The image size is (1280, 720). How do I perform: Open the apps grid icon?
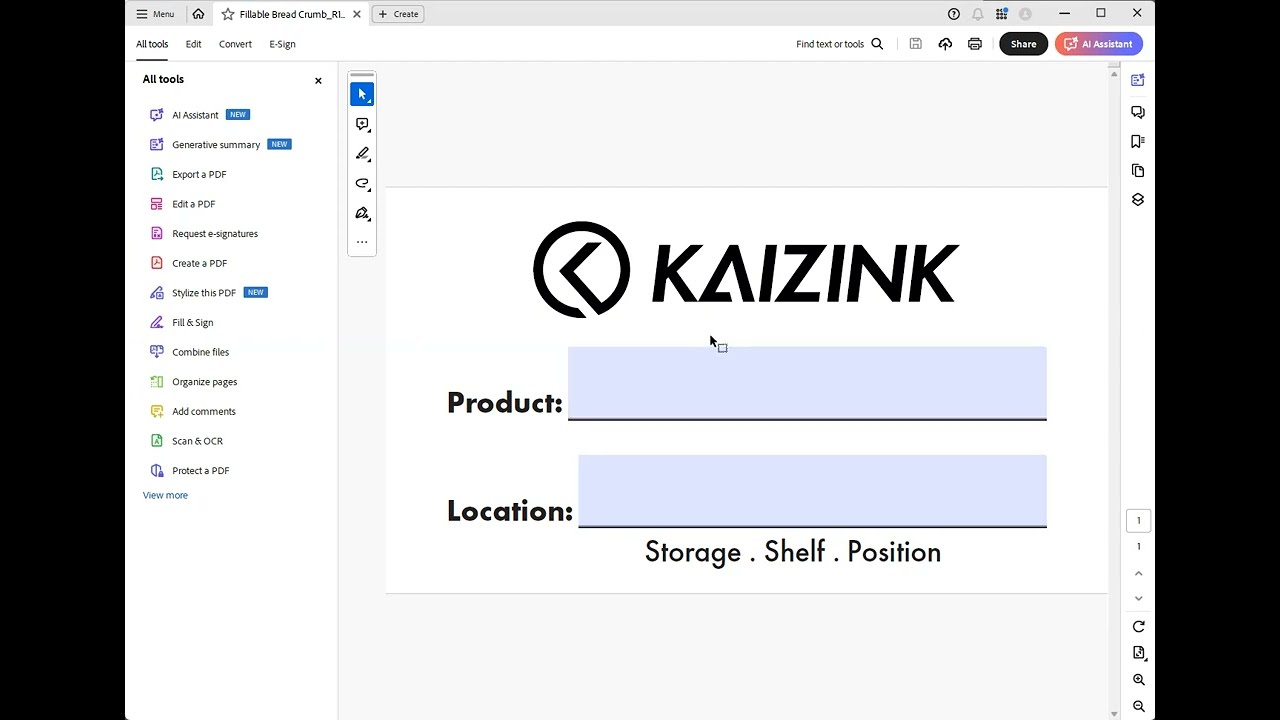pos(1001,14)
